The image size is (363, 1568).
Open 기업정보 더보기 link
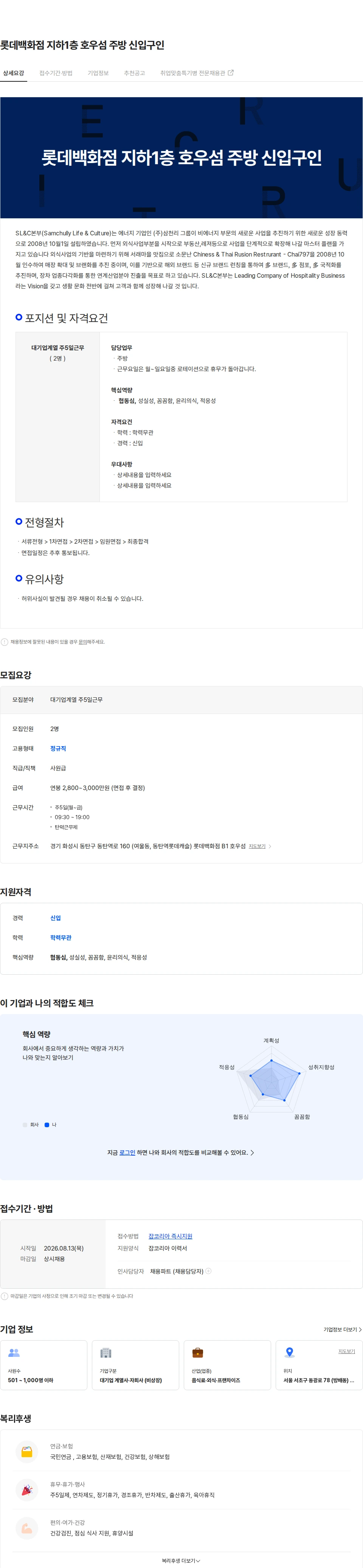342,1329
